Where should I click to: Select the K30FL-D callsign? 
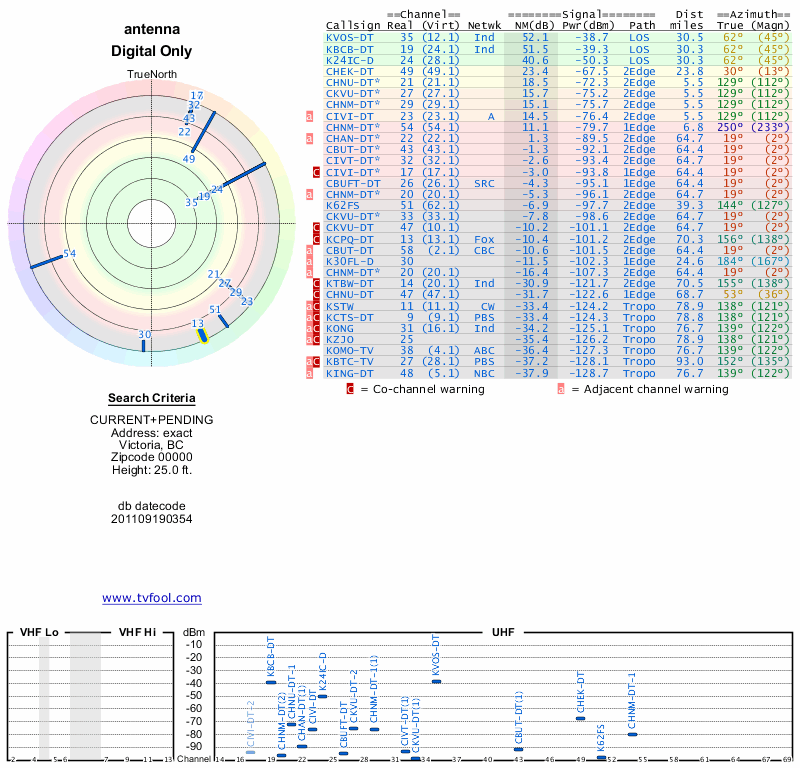coord(349,261)
